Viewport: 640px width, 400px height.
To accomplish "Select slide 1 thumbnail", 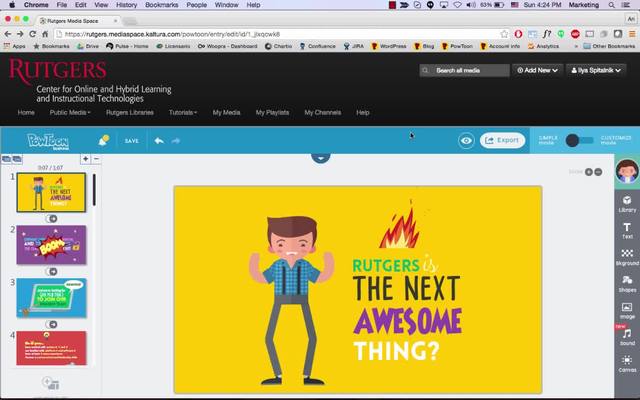I will (51, 192).
